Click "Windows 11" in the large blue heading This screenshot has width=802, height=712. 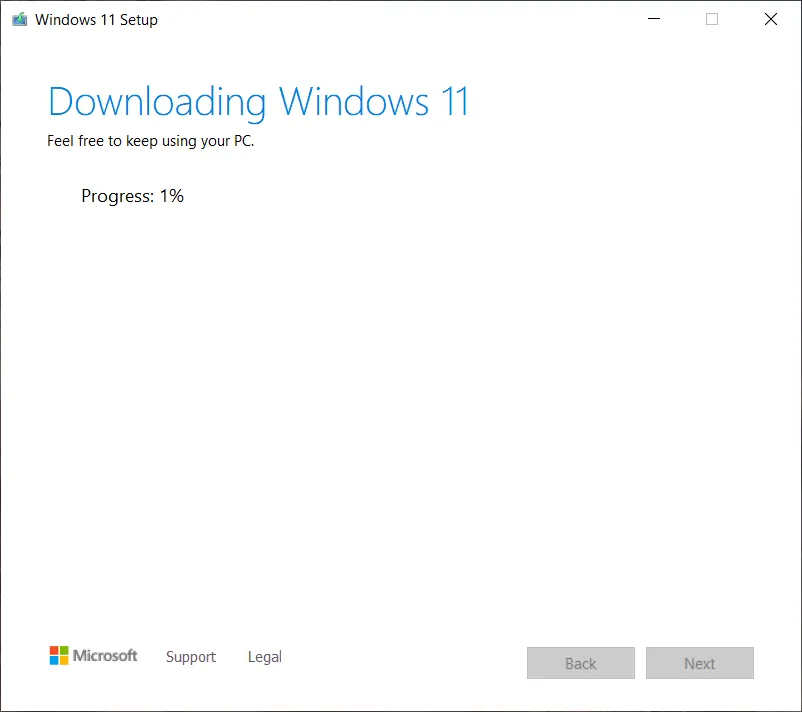pyautogui.click(x=374, y=103)
